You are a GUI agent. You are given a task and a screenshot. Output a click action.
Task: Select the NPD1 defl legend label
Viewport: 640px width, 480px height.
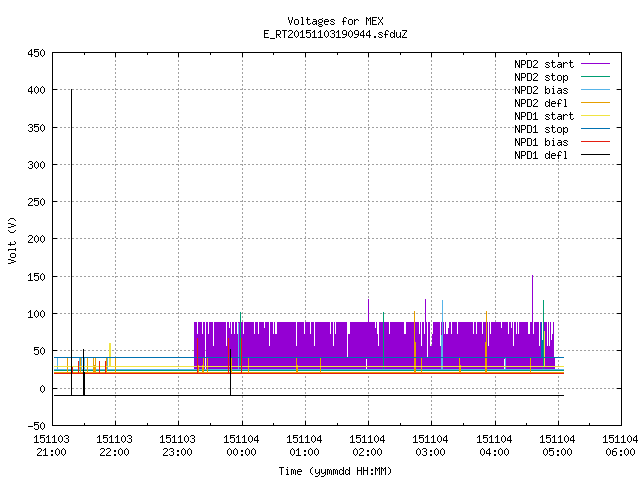click(x=541, y=155)
